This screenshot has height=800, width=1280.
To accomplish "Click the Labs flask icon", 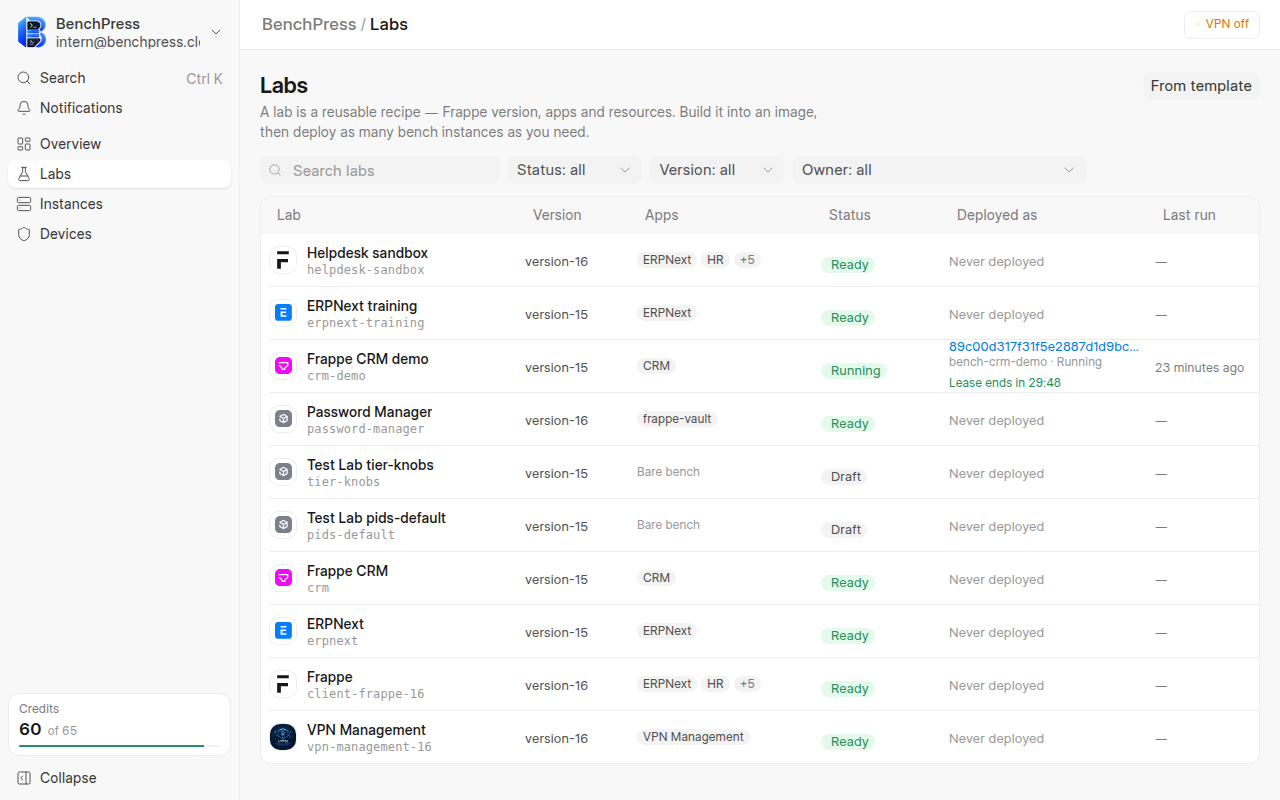I will [24, 174].
